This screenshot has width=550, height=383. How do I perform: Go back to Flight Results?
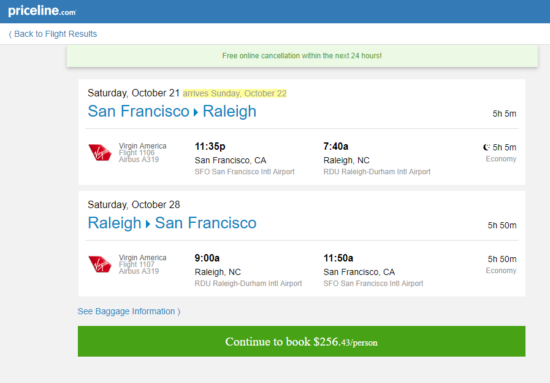53,34
